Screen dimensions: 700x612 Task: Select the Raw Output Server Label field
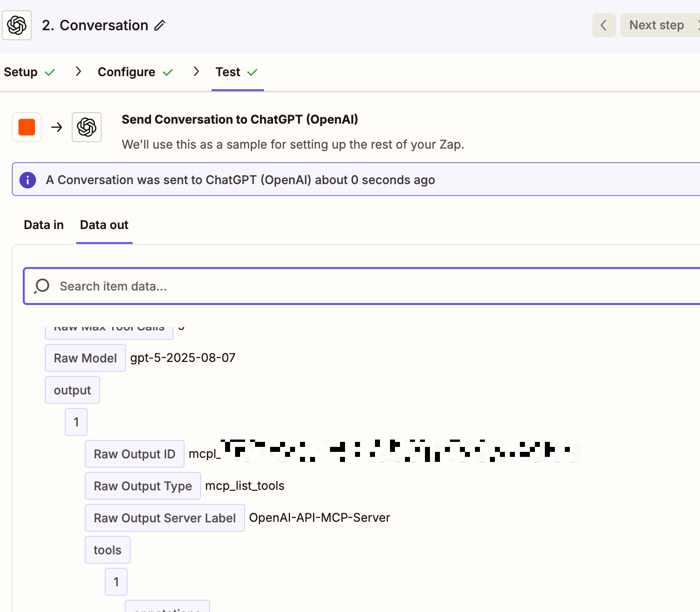pos(164,518)
